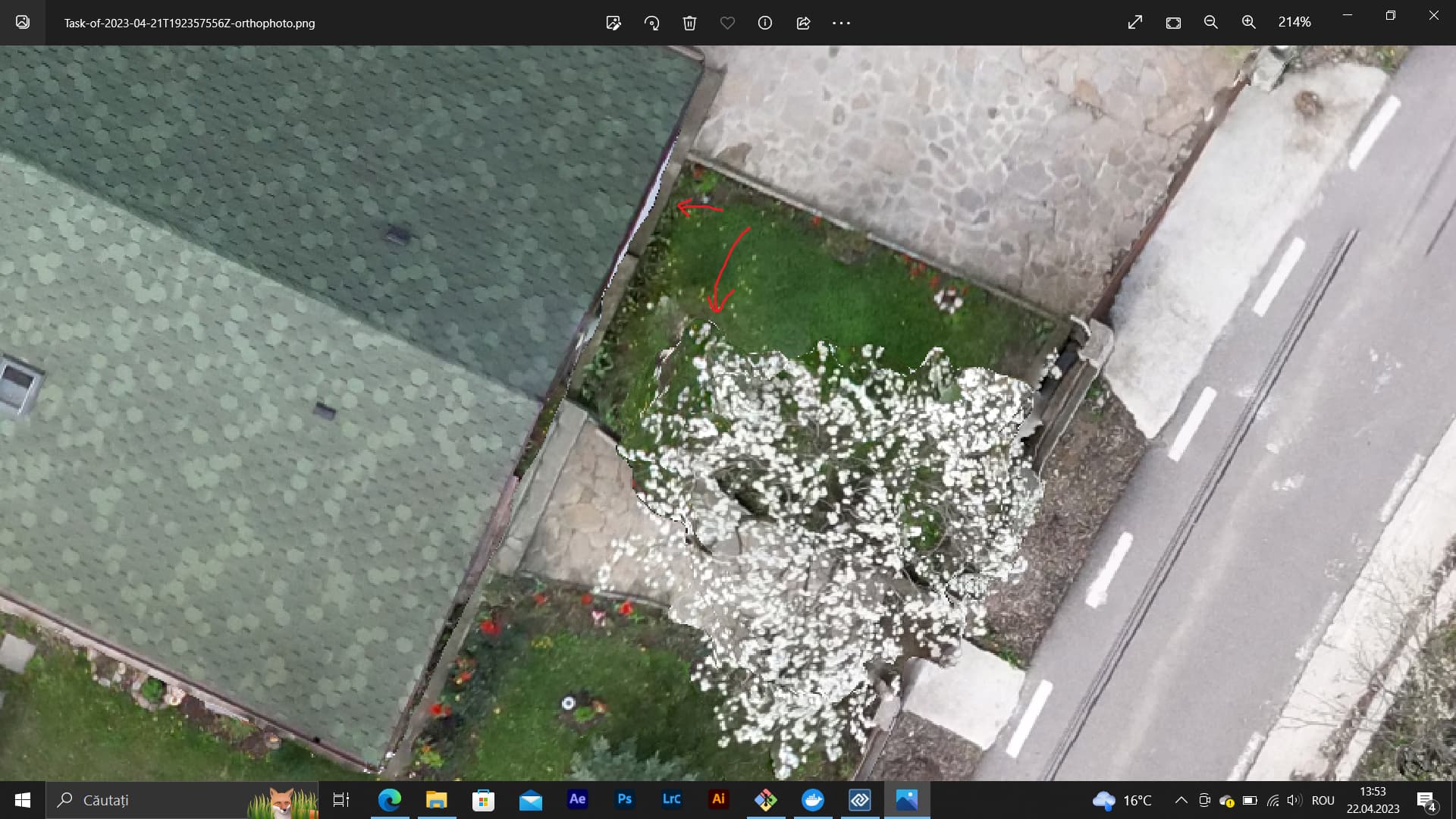This screenshot has width=1456, height=819.
Task: Share the orthophoto image
Action: click(802, 23)
